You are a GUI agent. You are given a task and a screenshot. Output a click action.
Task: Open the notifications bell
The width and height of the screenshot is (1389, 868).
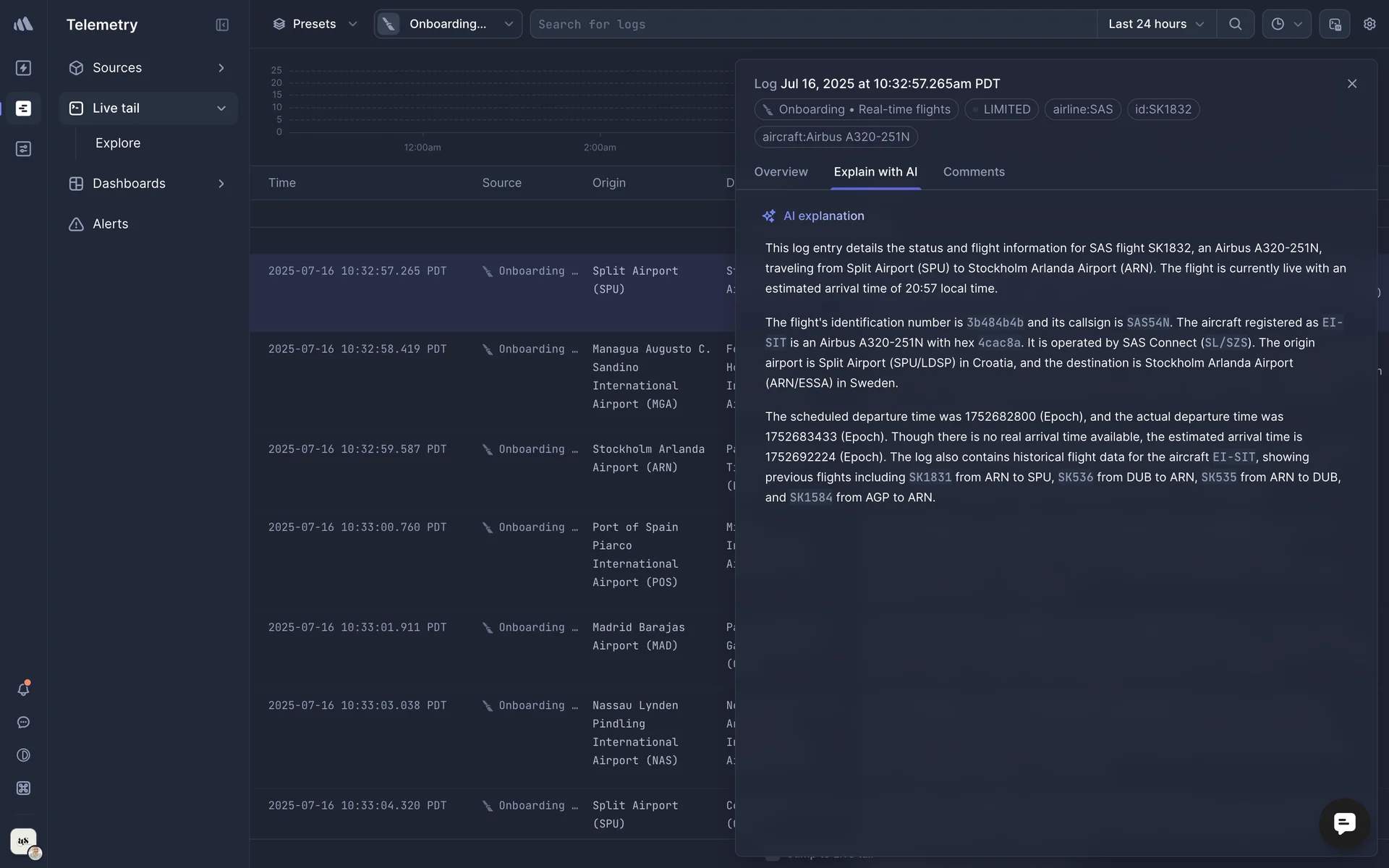(23, 689)
